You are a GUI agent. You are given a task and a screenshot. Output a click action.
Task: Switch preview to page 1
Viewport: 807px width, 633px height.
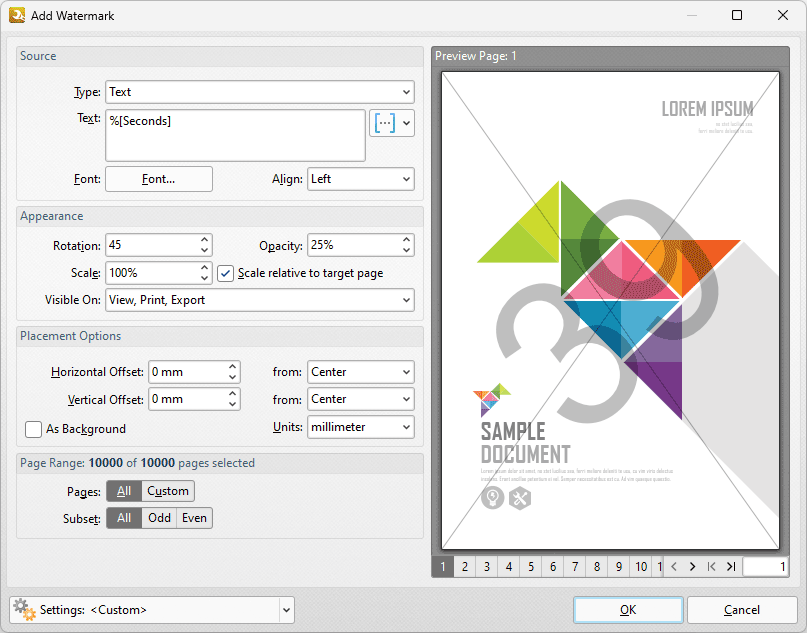[x=443, y=567]
